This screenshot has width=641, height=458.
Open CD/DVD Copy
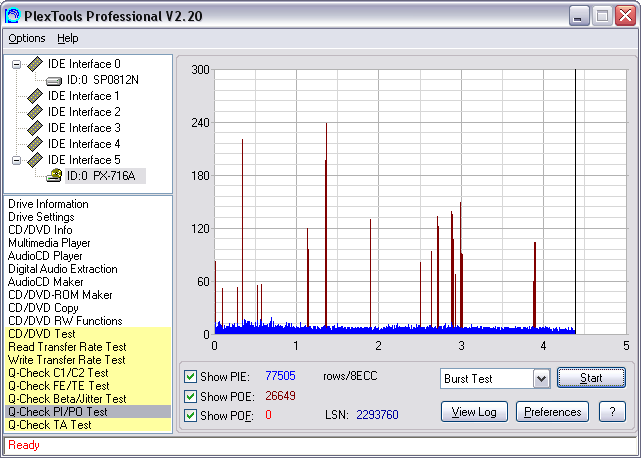[x=43, y=308]
